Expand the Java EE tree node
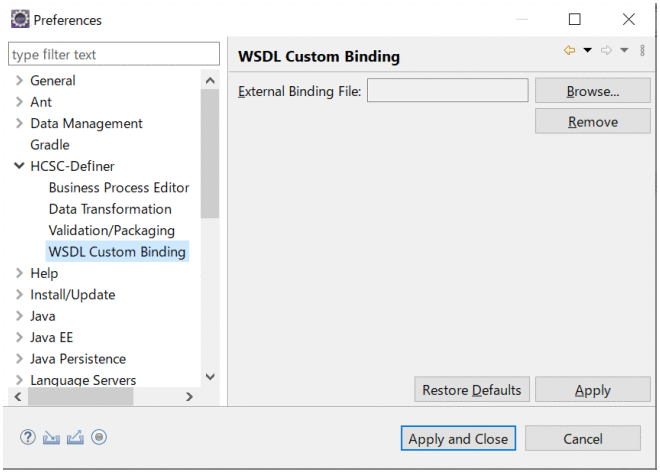 click(x=19, y=338)
